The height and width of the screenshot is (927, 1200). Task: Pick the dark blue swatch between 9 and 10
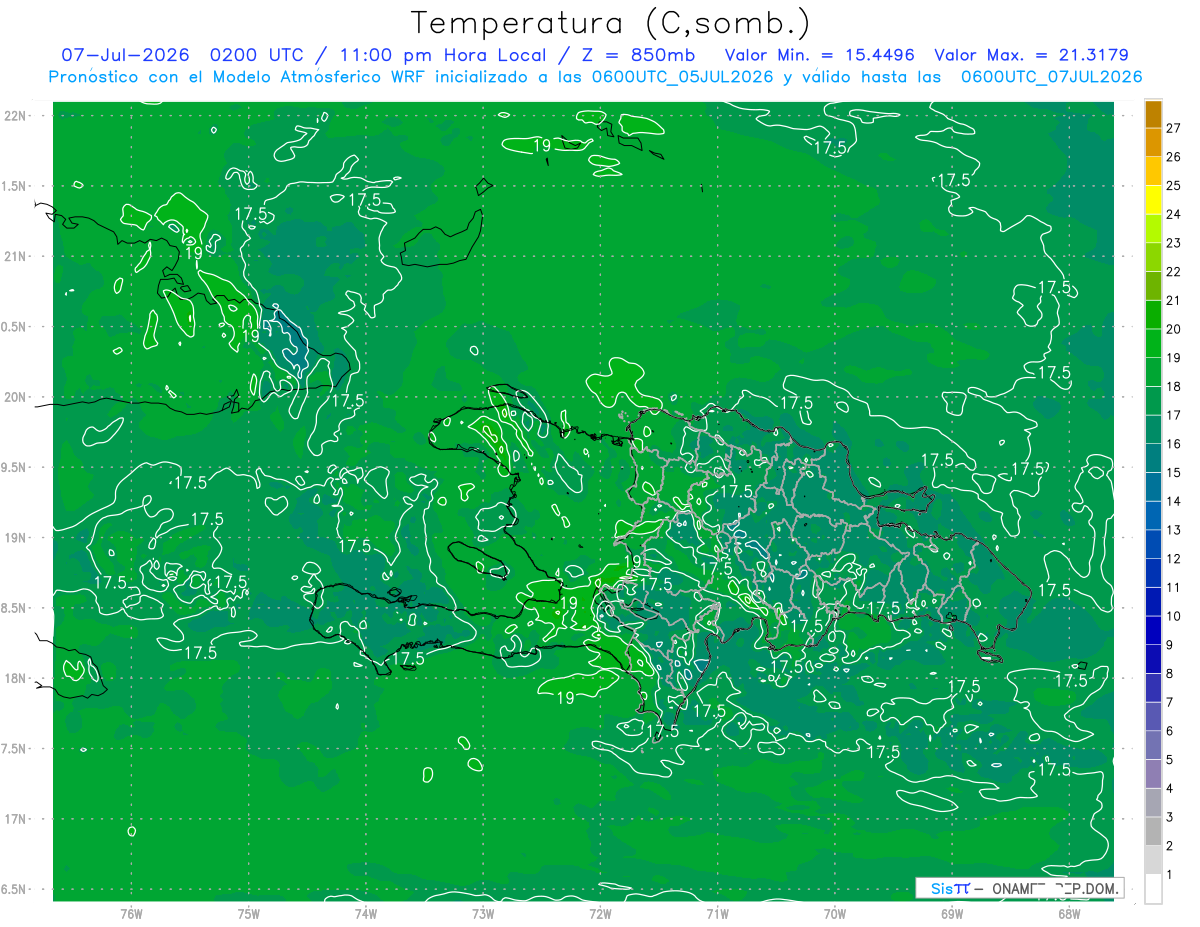tap(1153, 631)
